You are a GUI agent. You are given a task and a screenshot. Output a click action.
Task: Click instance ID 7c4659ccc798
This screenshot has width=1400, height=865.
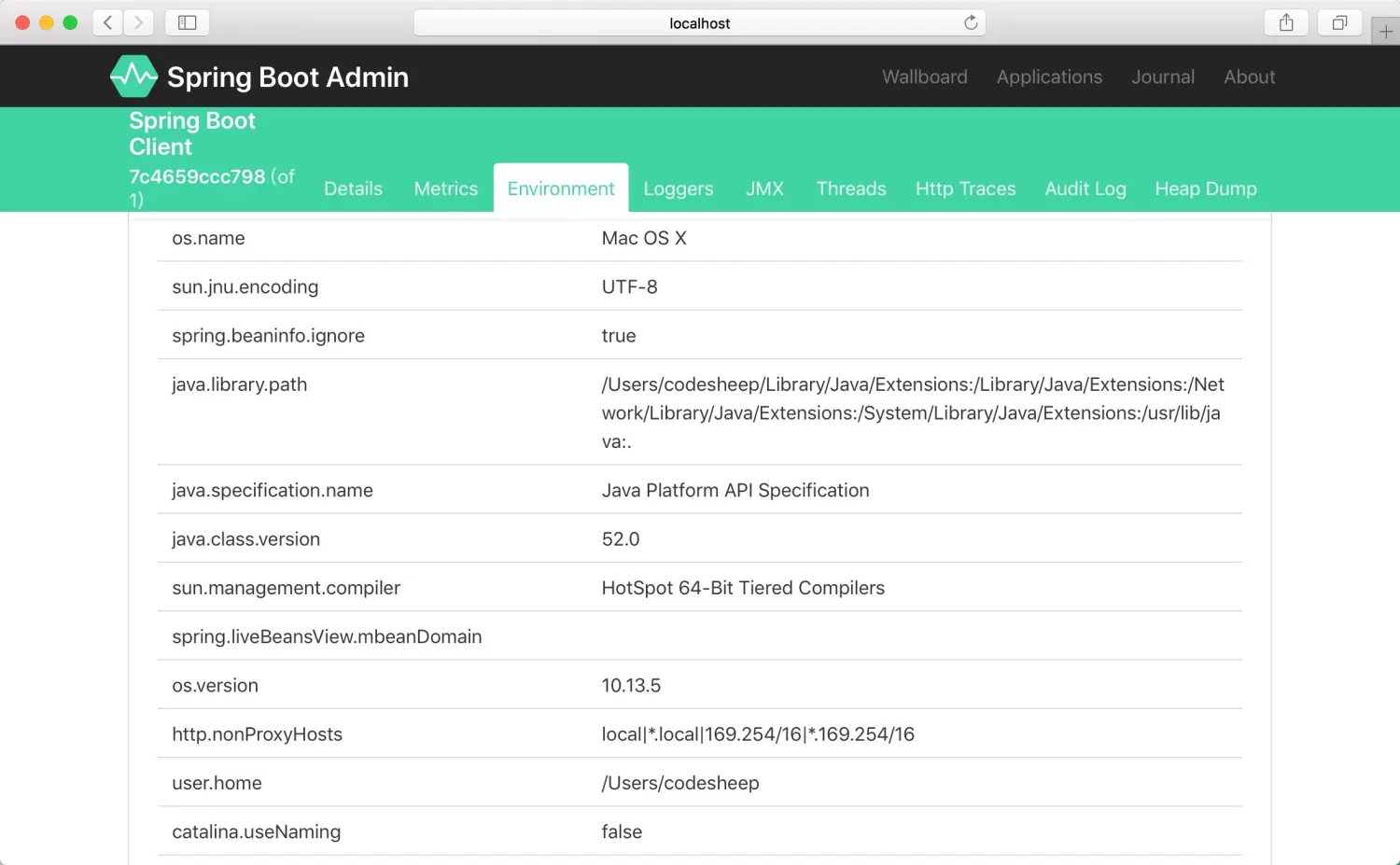coord(197,176)
